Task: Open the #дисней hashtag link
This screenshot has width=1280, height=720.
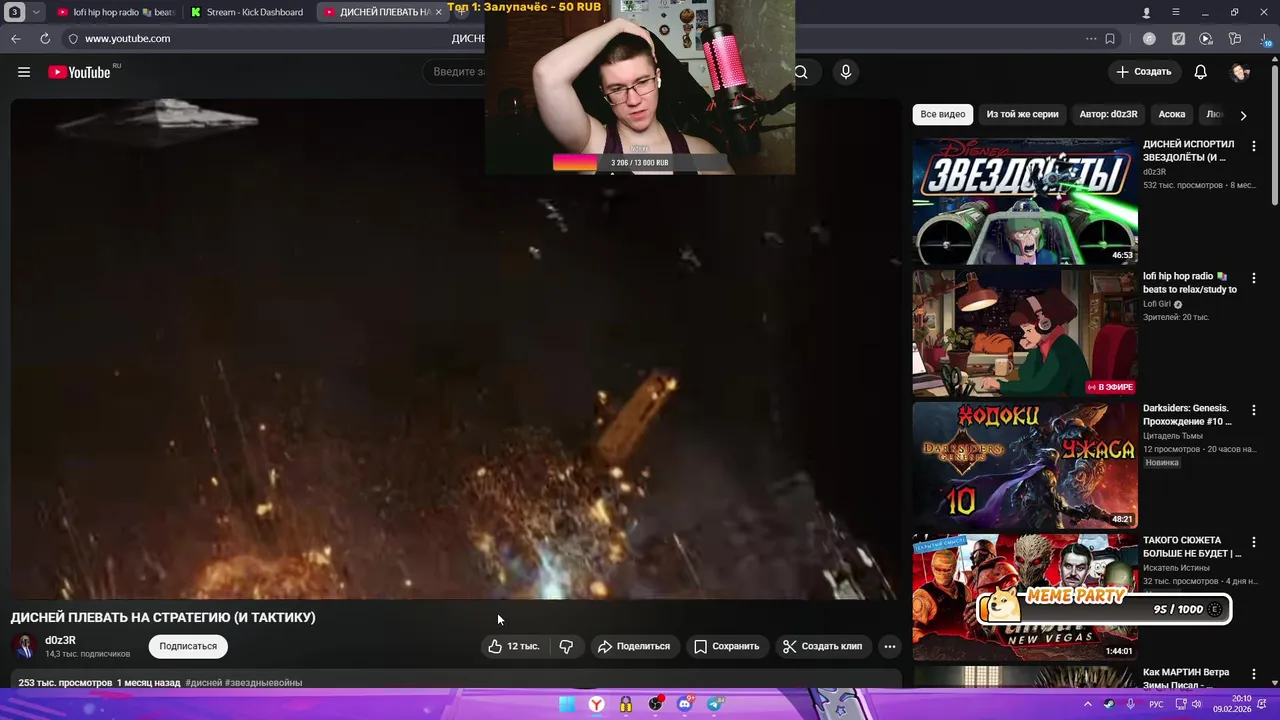Action: point(203,683)
